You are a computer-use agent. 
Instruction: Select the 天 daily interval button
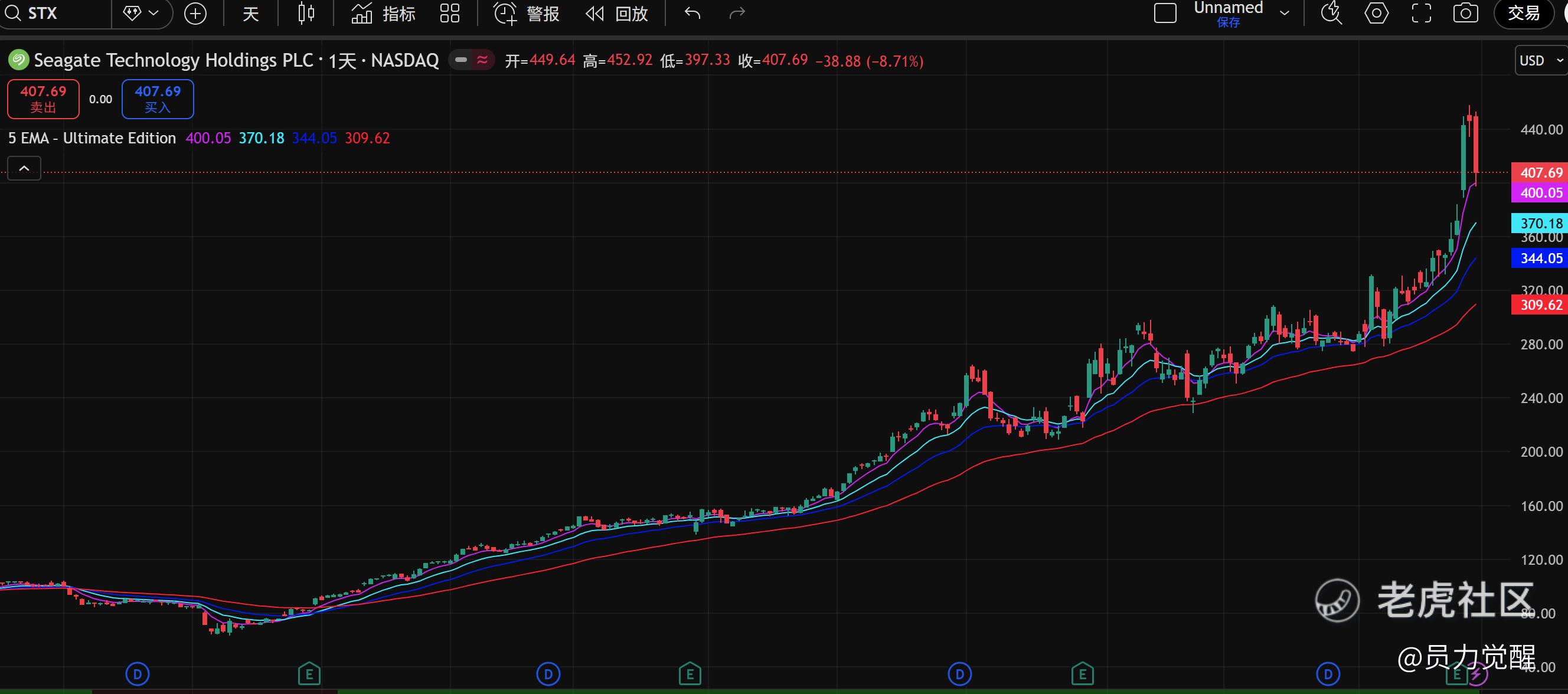click(x=251, y=14)
